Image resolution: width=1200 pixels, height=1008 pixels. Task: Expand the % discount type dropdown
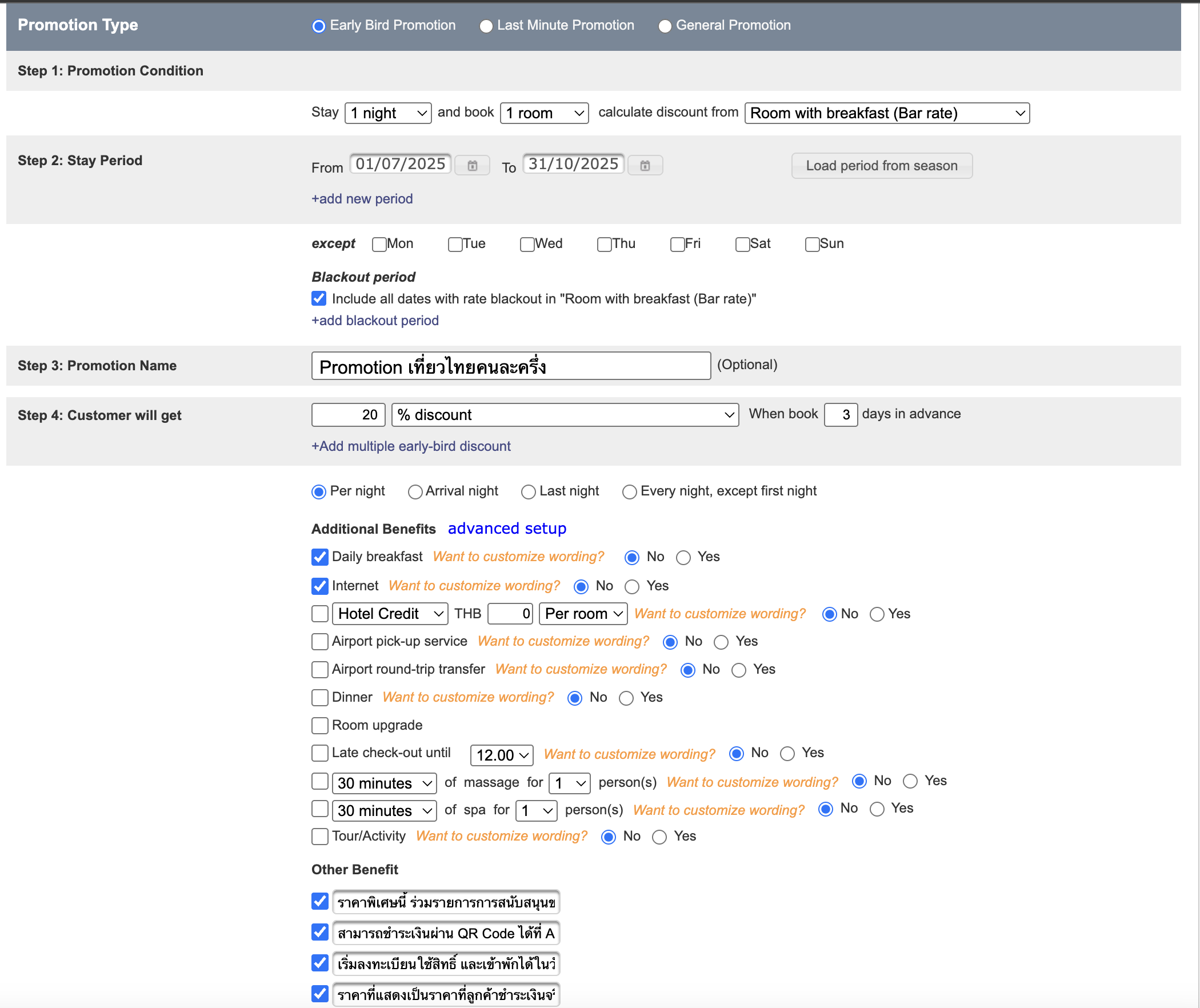click(x=565, y=415)
